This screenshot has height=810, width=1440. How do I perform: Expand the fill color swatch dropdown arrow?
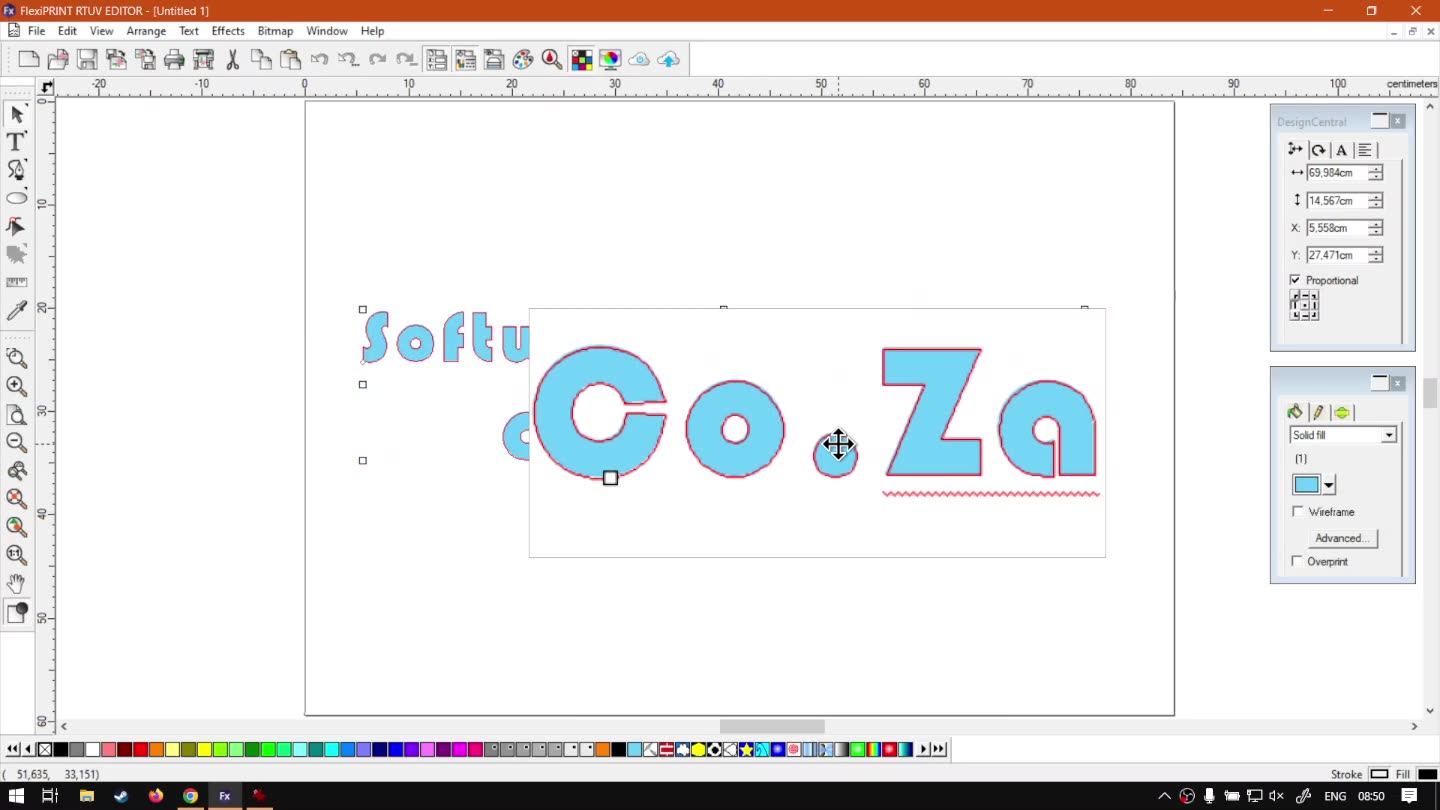1329,486
